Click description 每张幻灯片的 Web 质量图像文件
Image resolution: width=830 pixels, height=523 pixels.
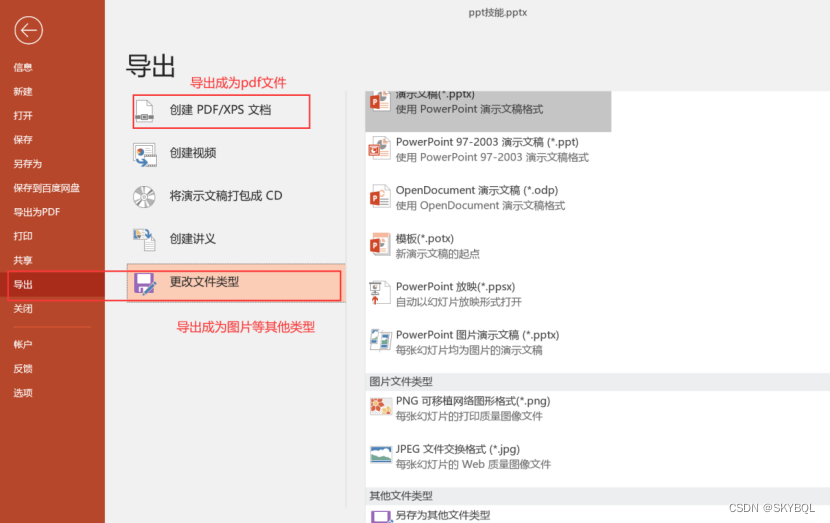tap(473, 464)
